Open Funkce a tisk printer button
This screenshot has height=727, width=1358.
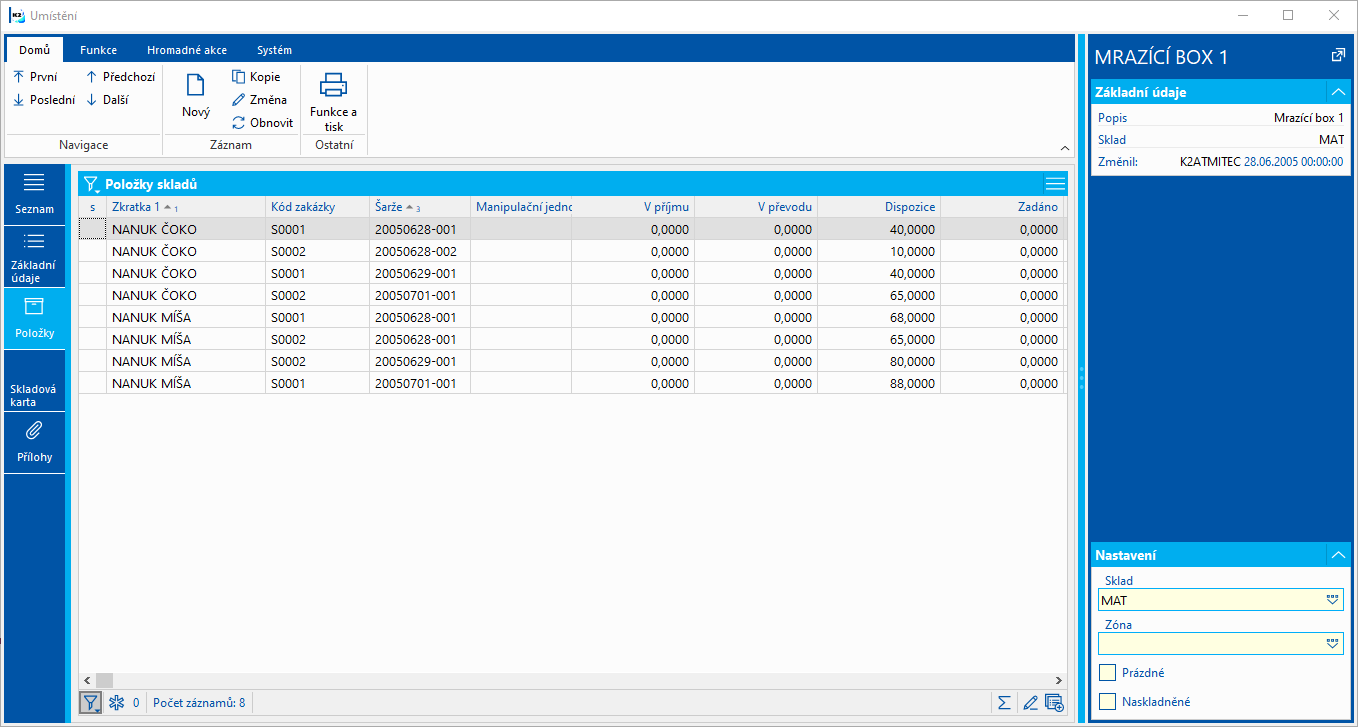click(333, 101)
